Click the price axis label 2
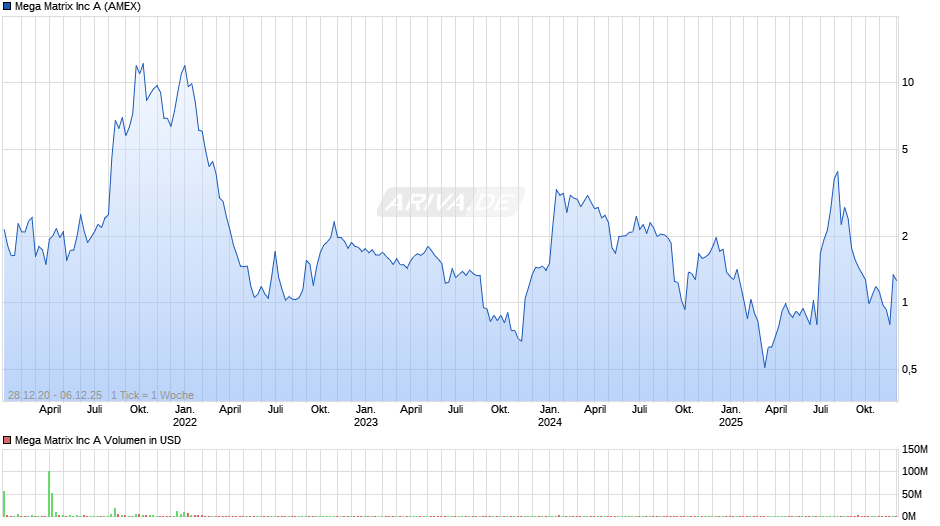 pos(905,236)
